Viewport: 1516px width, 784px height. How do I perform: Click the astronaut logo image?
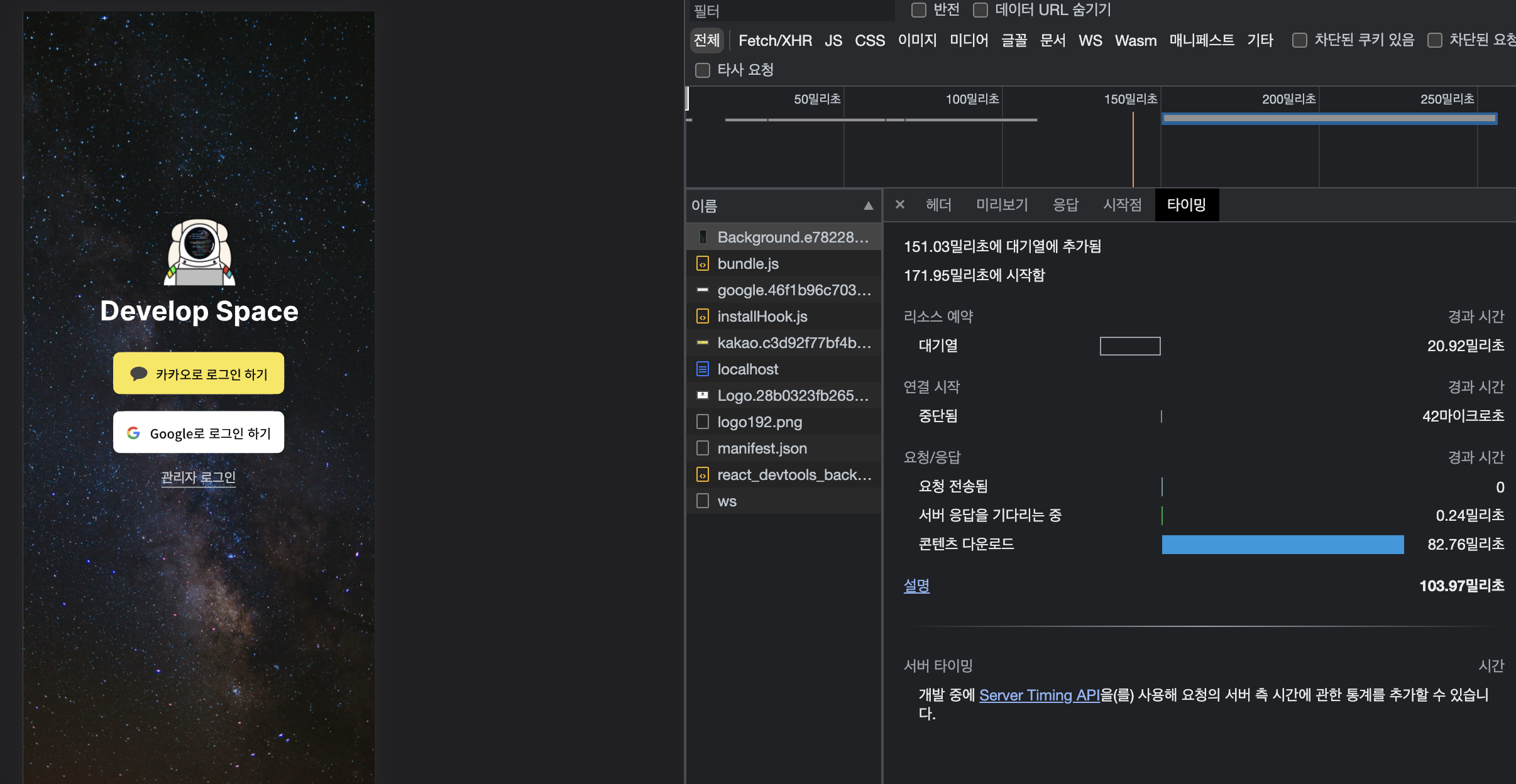[199, 253]
